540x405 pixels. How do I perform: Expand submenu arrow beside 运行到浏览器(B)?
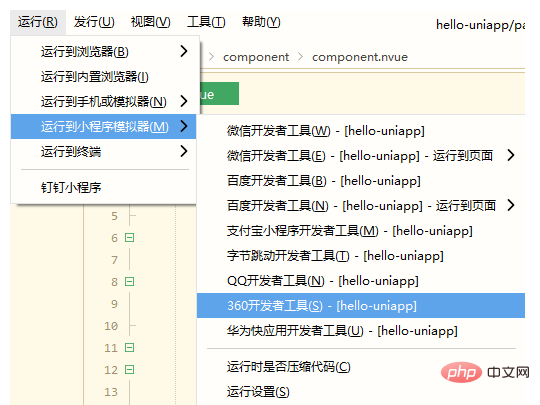(184, 51)
